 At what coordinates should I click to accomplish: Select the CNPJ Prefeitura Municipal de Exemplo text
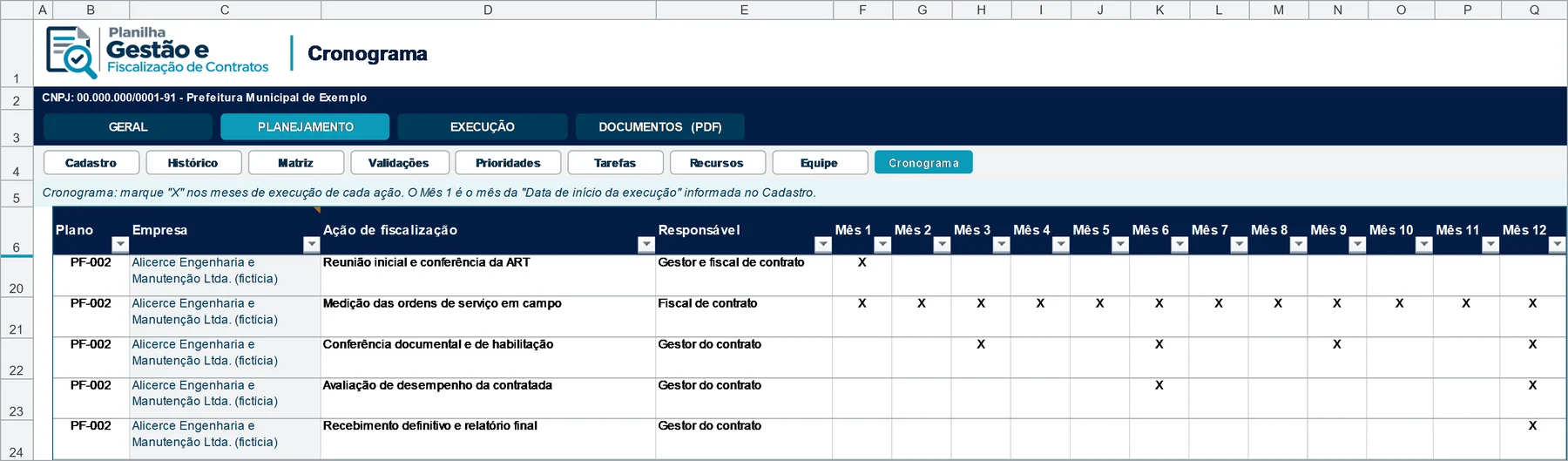tap(205, 98)
